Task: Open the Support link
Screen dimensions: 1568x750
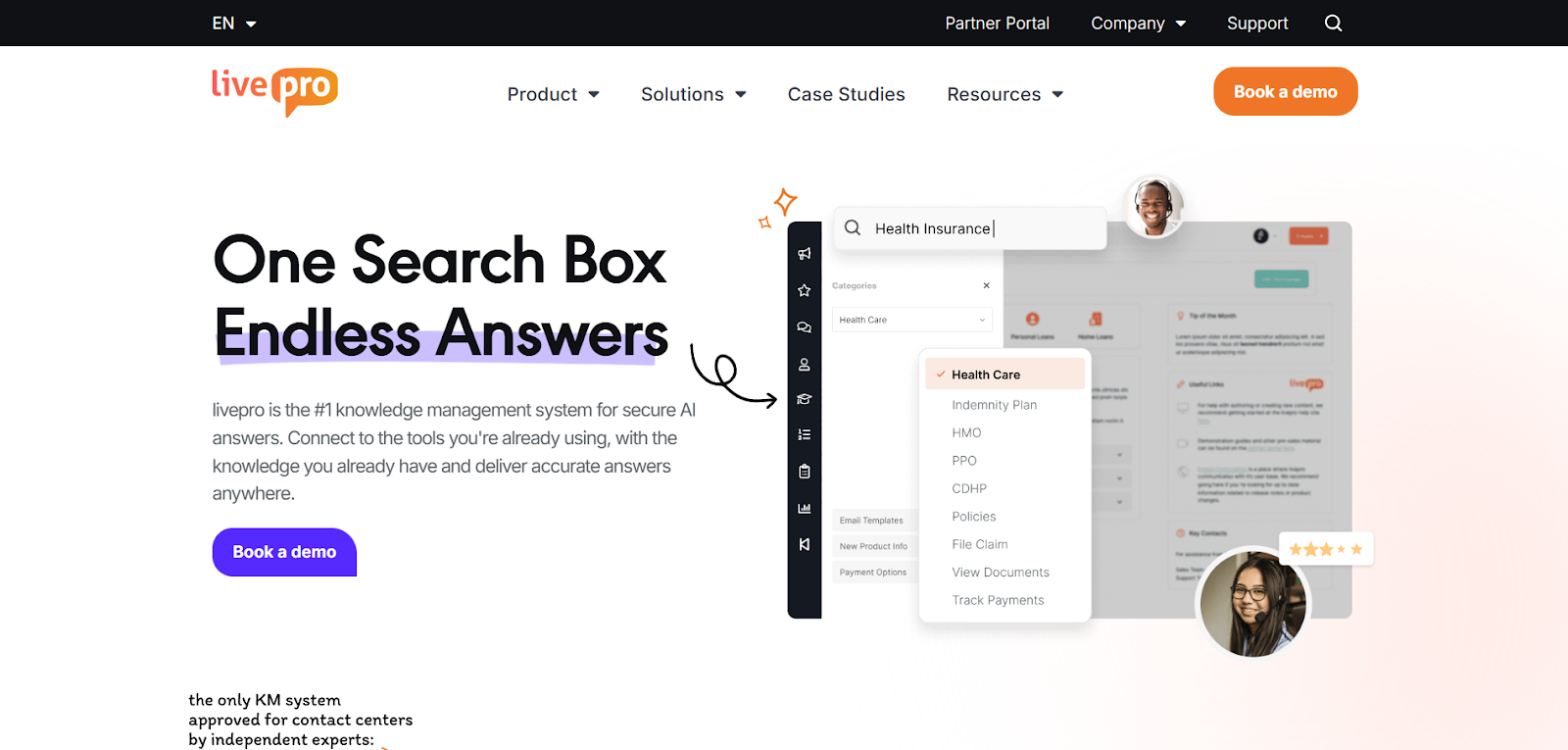Action: pyautogui.click(x=1257, y=23)
